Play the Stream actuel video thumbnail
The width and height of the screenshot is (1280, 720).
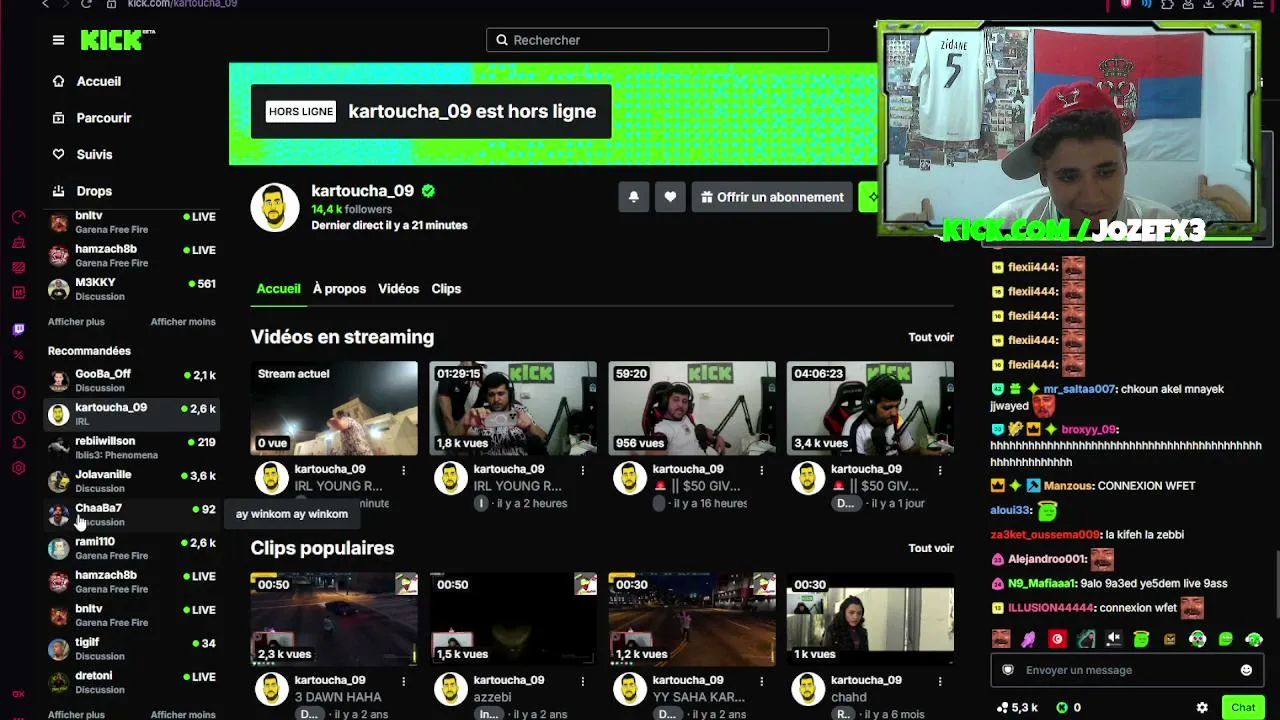point(334,409)
